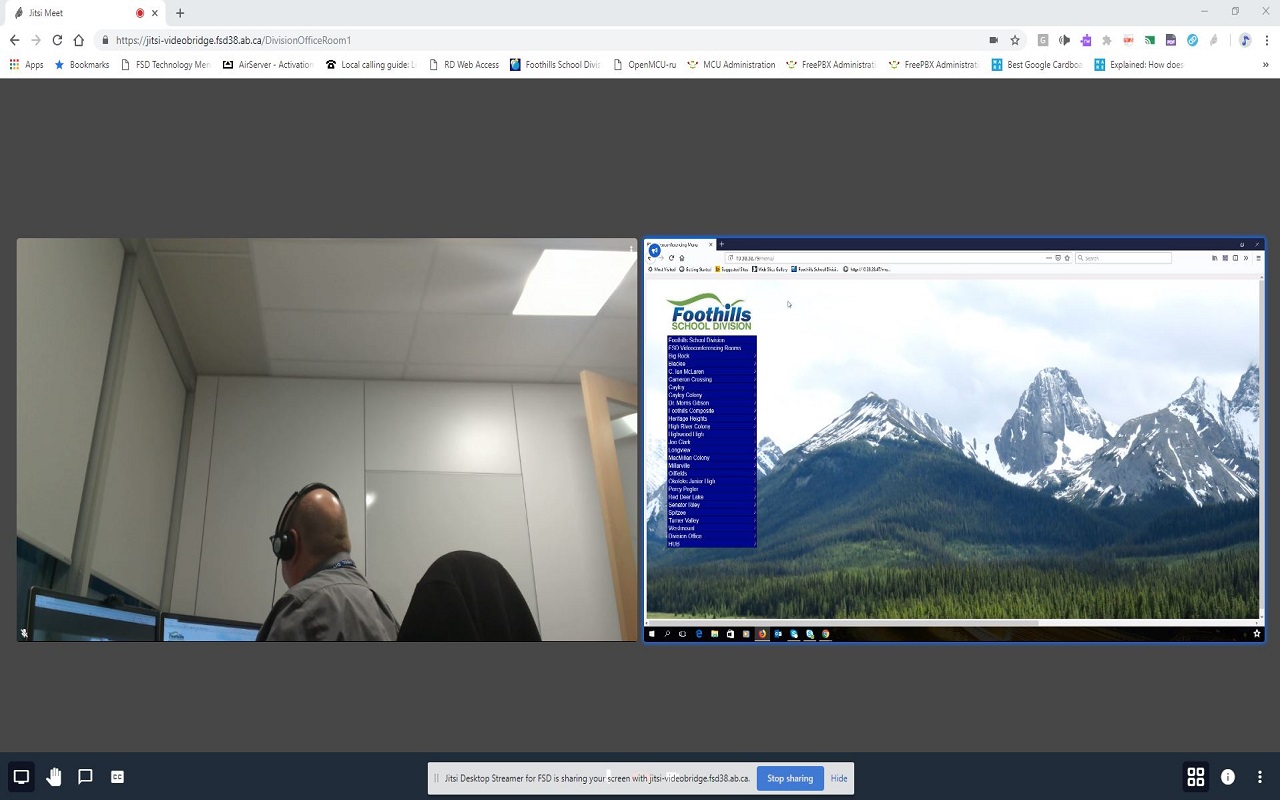This screenshot has width=1280, height=800.
Task: Toggle closed captions with the CC button
Action: click(117, 776)
